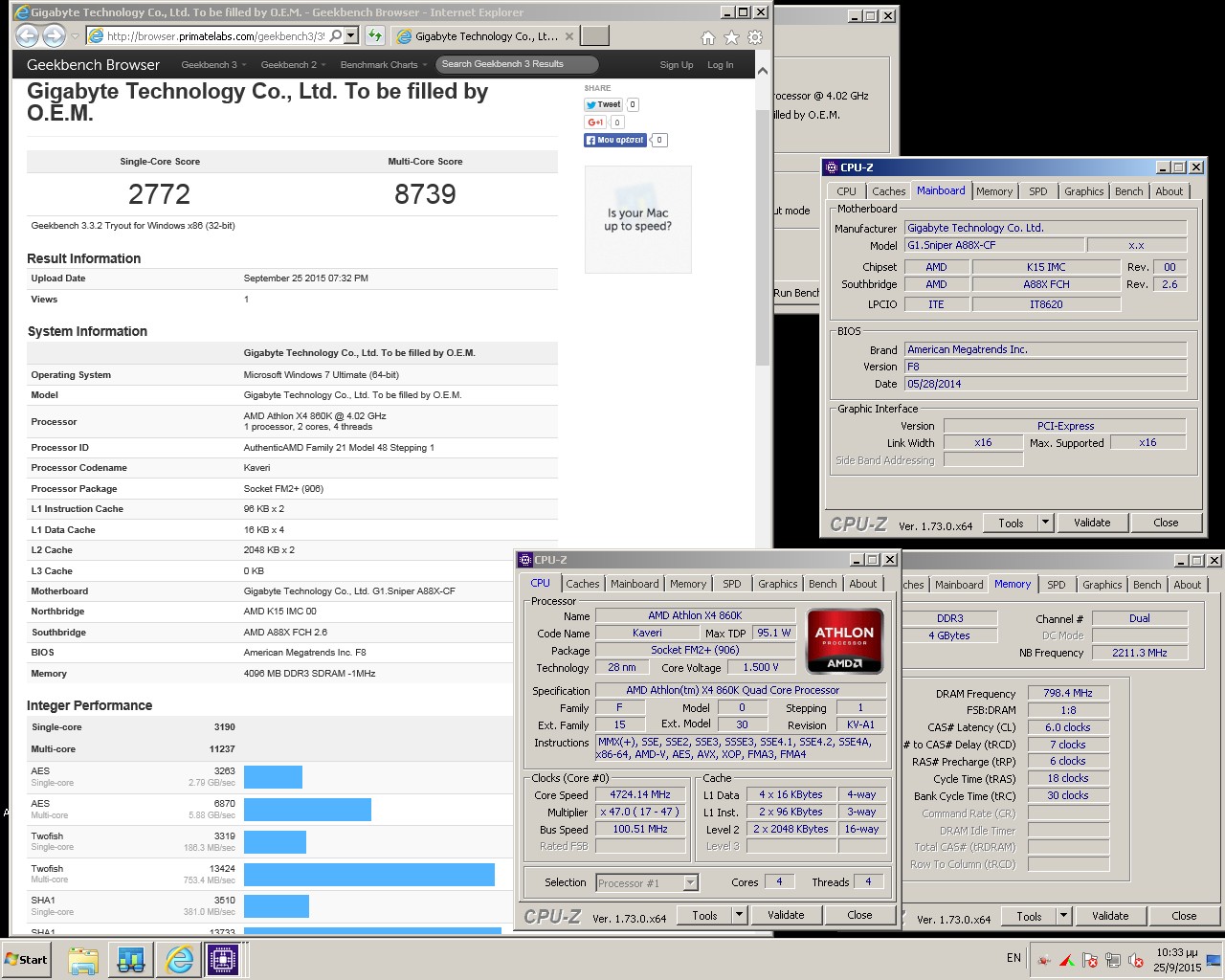This screenshot has height=980, width=1225.
Task: Share the result with the Tweet button
Action: [604, 104]
